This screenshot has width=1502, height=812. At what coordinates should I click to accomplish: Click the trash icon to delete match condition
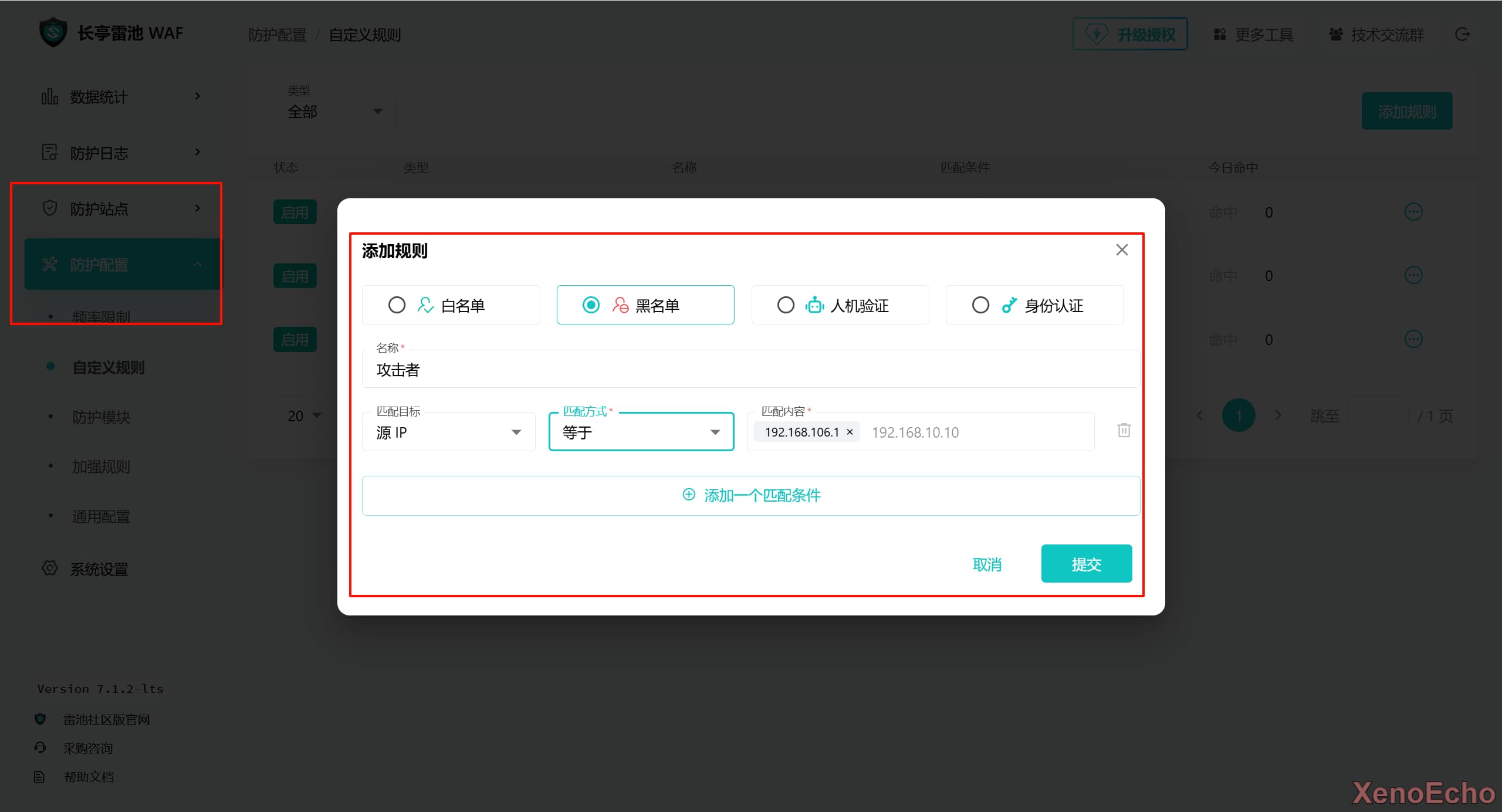[1124, 430]
